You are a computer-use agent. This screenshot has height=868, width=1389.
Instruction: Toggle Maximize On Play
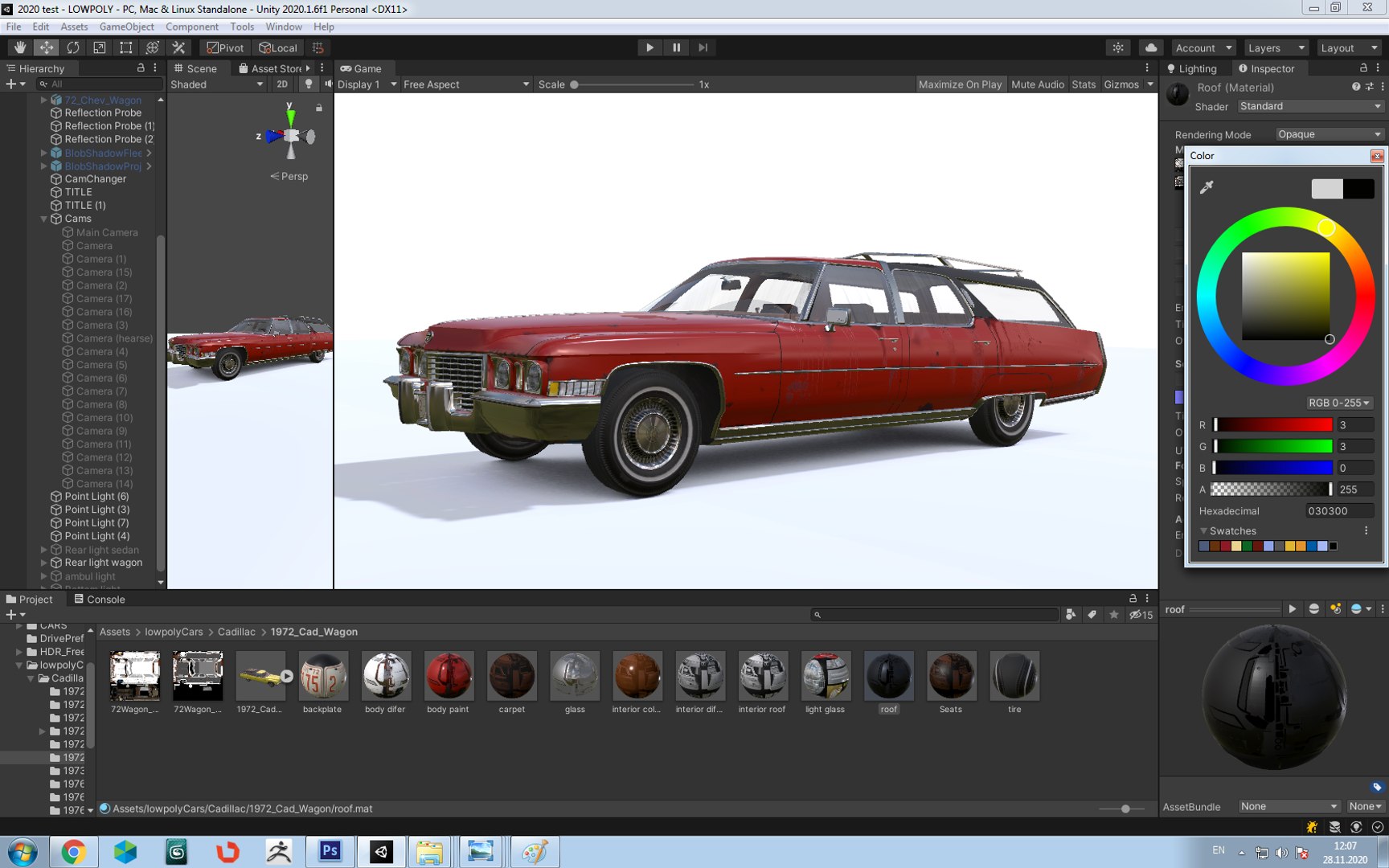(960, 84)
